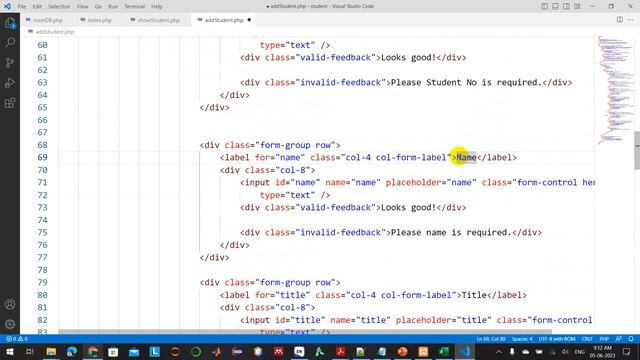Open the File menu

coord(22,7)
